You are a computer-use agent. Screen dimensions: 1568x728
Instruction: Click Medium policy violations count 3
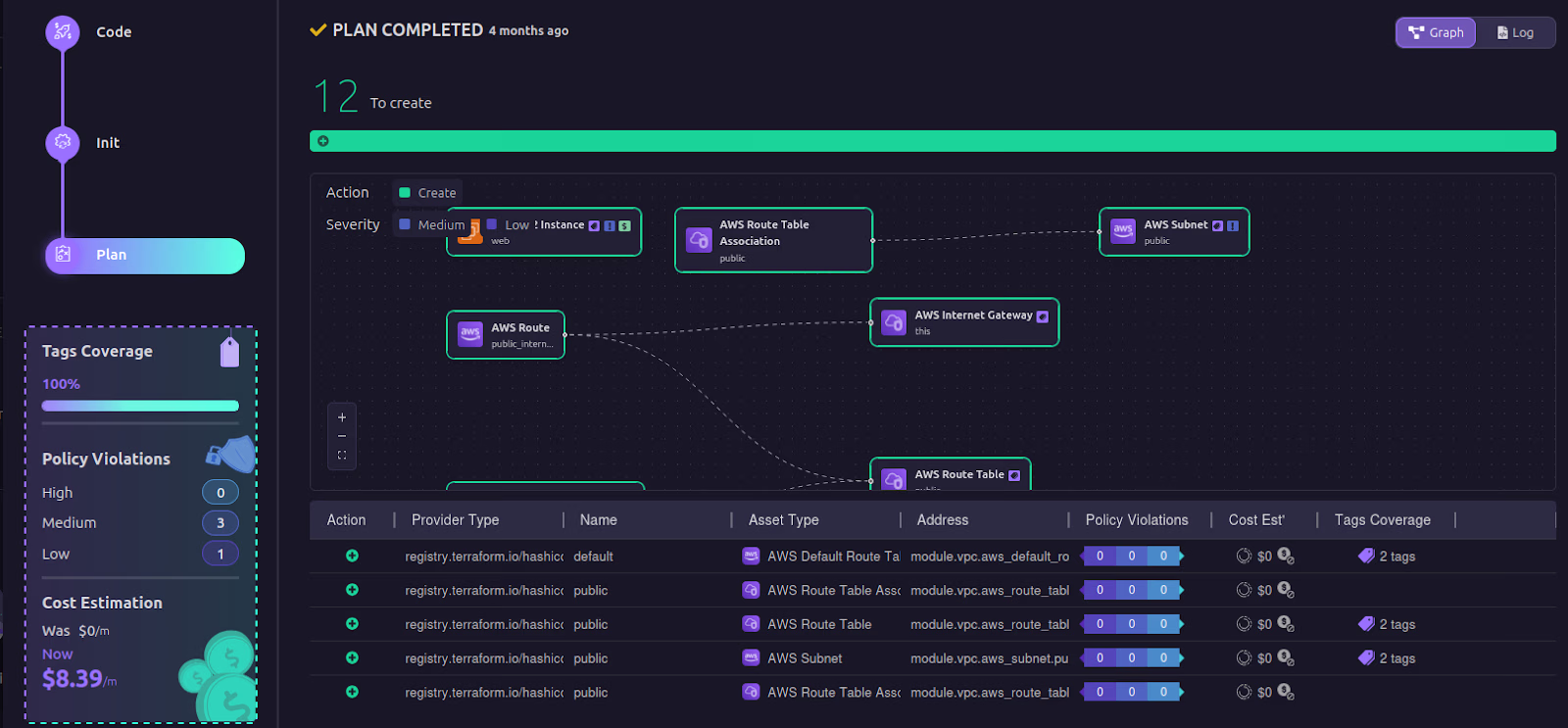coord(220,523)
